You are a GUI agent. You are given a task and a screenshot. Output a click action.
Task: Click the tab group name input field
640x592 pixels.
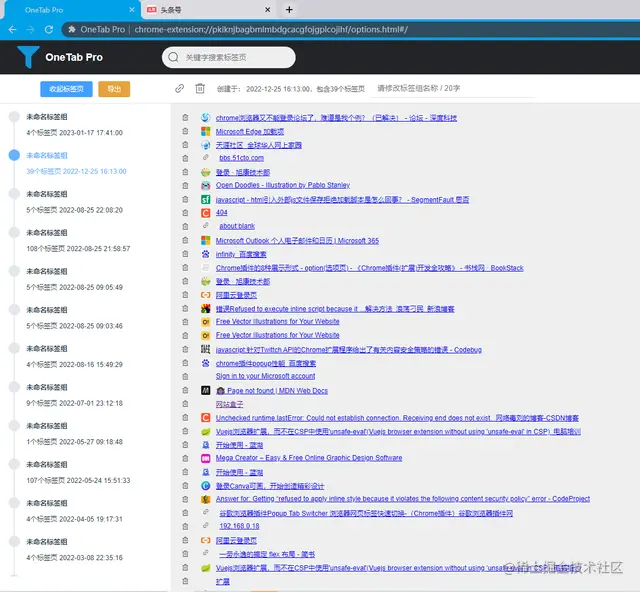(x=452, y=89)
